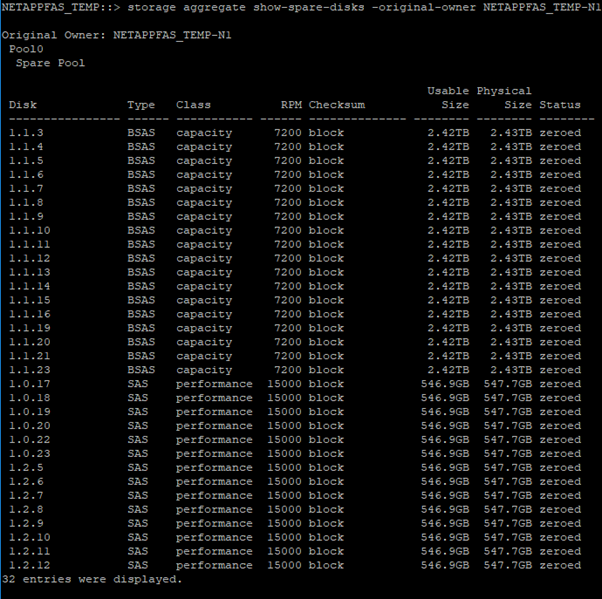Select disk name 1.1.6

click(x=26, y=175)
